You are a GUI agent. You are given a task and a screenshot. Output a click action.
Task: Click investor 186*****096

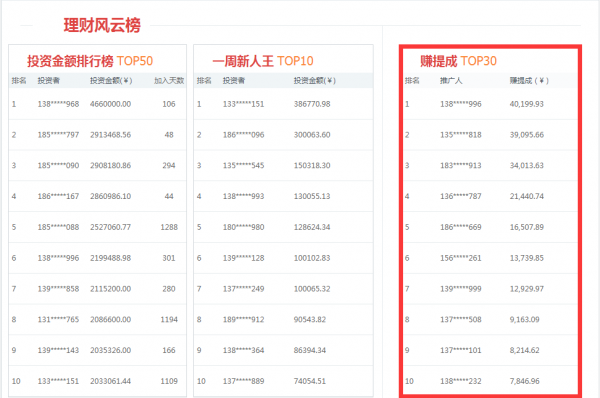click(244, 135)
